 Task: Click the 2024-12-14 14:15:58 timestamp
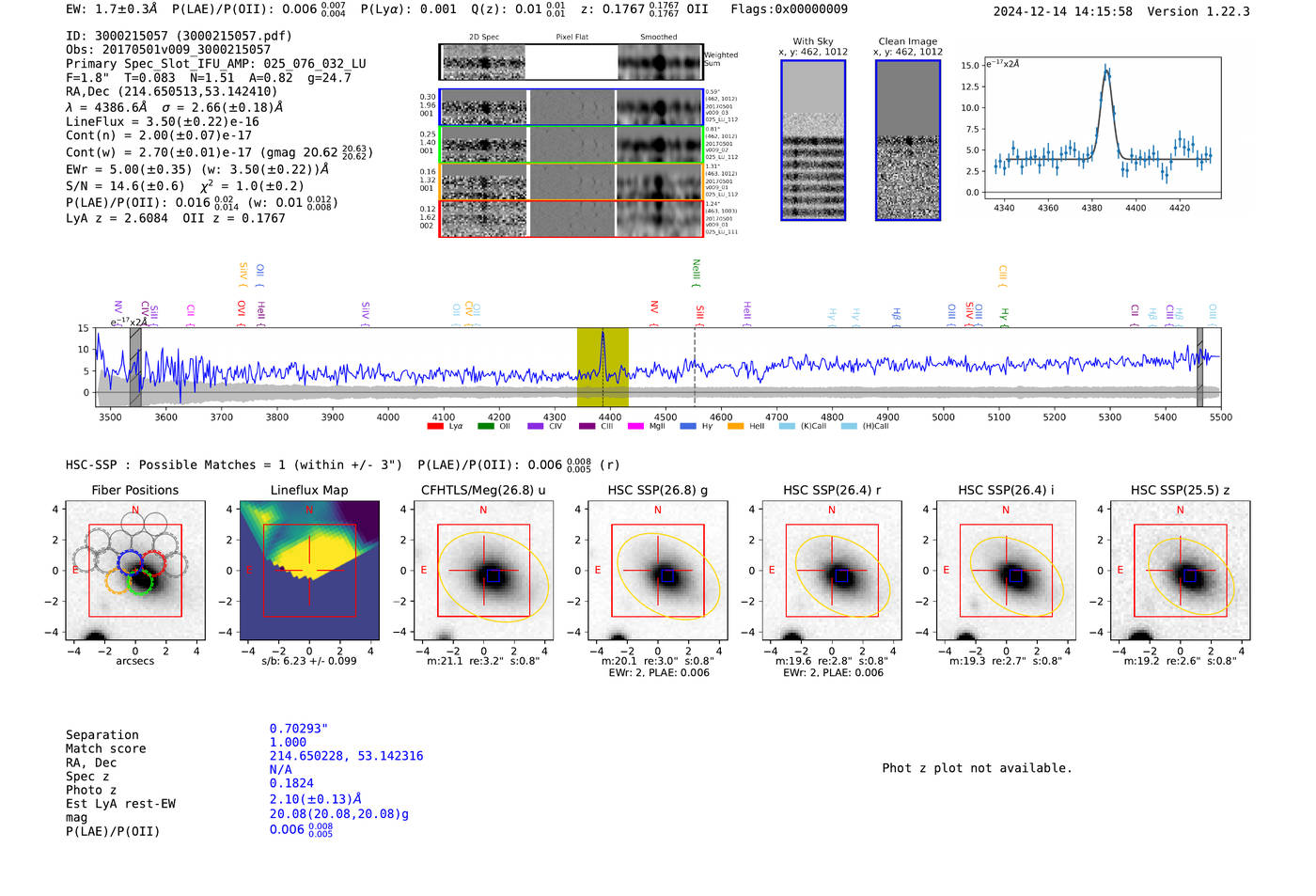(1062, 11)
